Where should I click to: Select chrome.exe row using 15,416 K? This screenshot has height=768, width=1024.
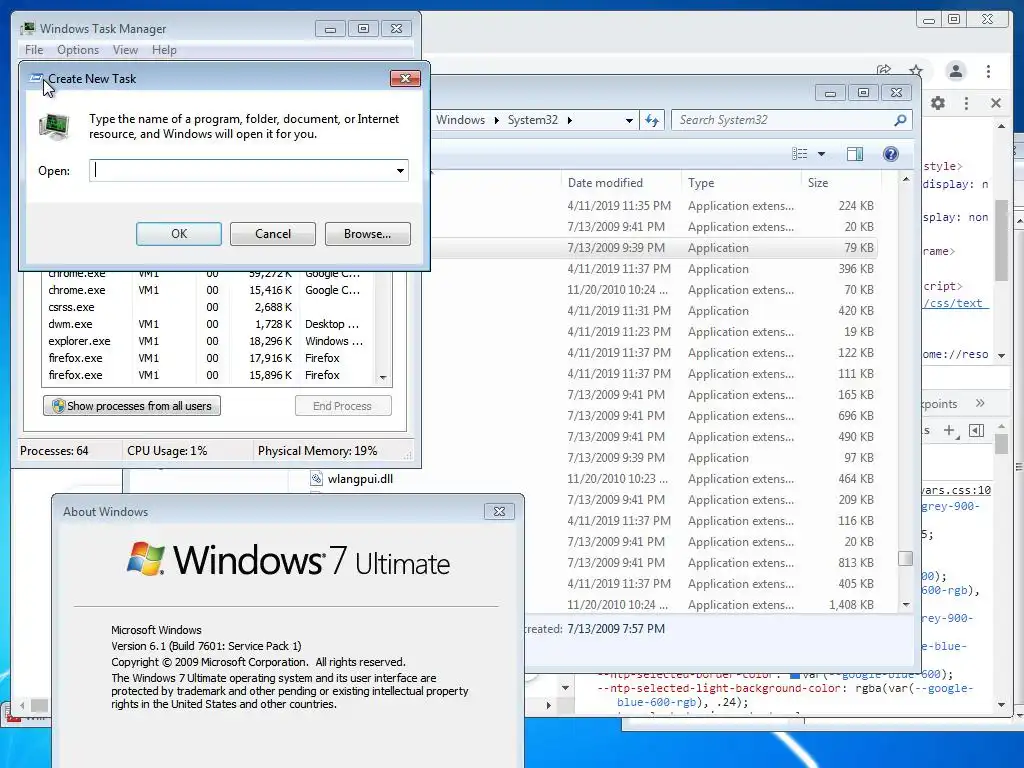click(208, 290)
